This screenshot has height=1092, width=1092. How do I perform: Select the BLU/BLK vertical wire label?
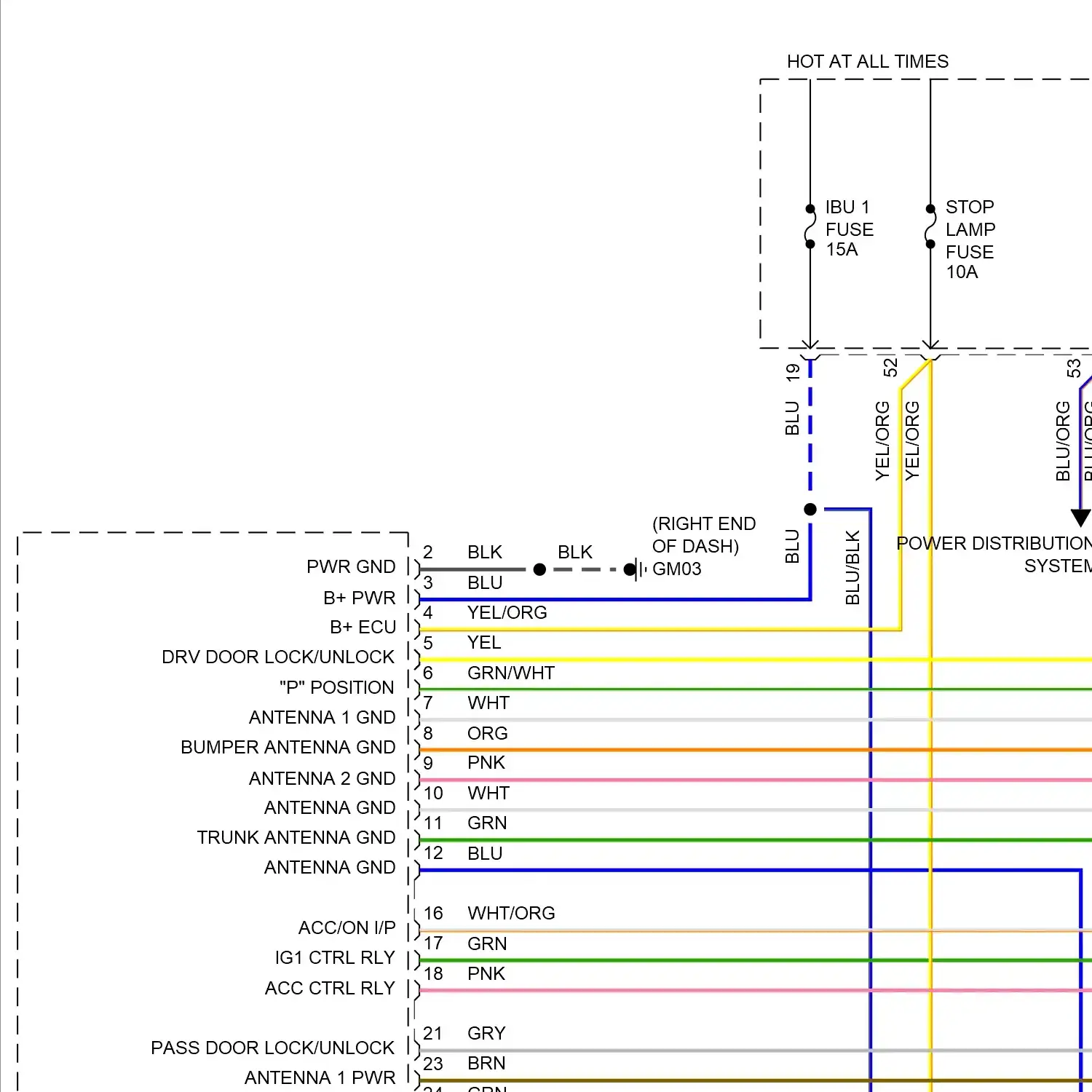click(x=852, y=568)
